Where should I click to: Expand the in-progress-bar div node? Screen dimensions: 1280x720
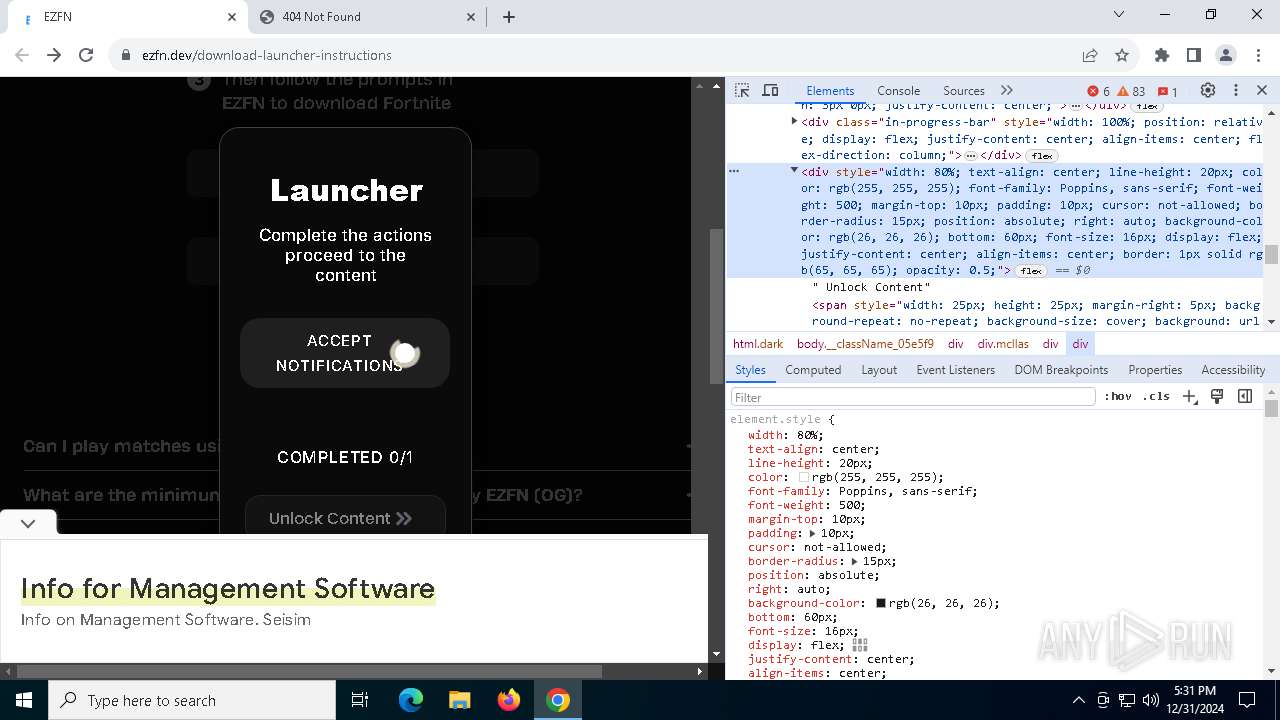pyautogui.click(x=795, y=121)
